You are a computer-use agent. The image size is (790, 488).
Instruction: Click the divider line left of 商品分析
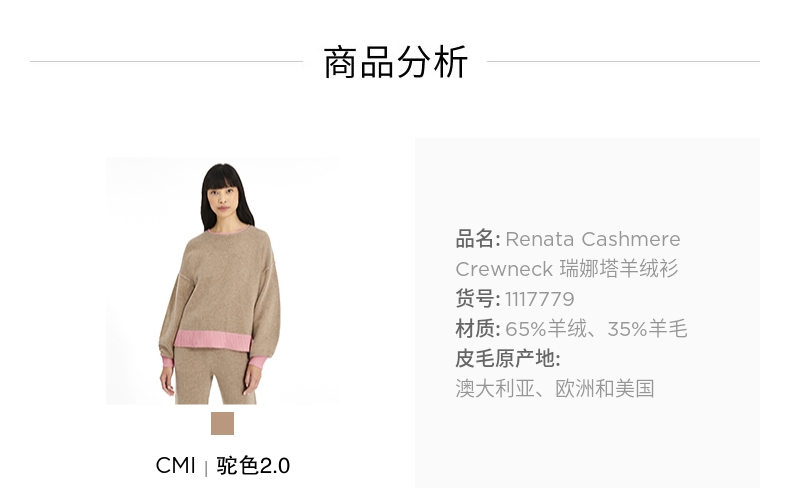(x=167, y=61)
